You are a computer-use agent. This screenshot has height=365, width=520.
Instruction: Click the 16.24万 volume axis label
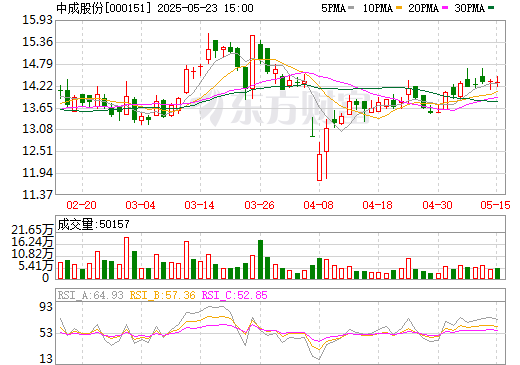click(x=32, y=242)
